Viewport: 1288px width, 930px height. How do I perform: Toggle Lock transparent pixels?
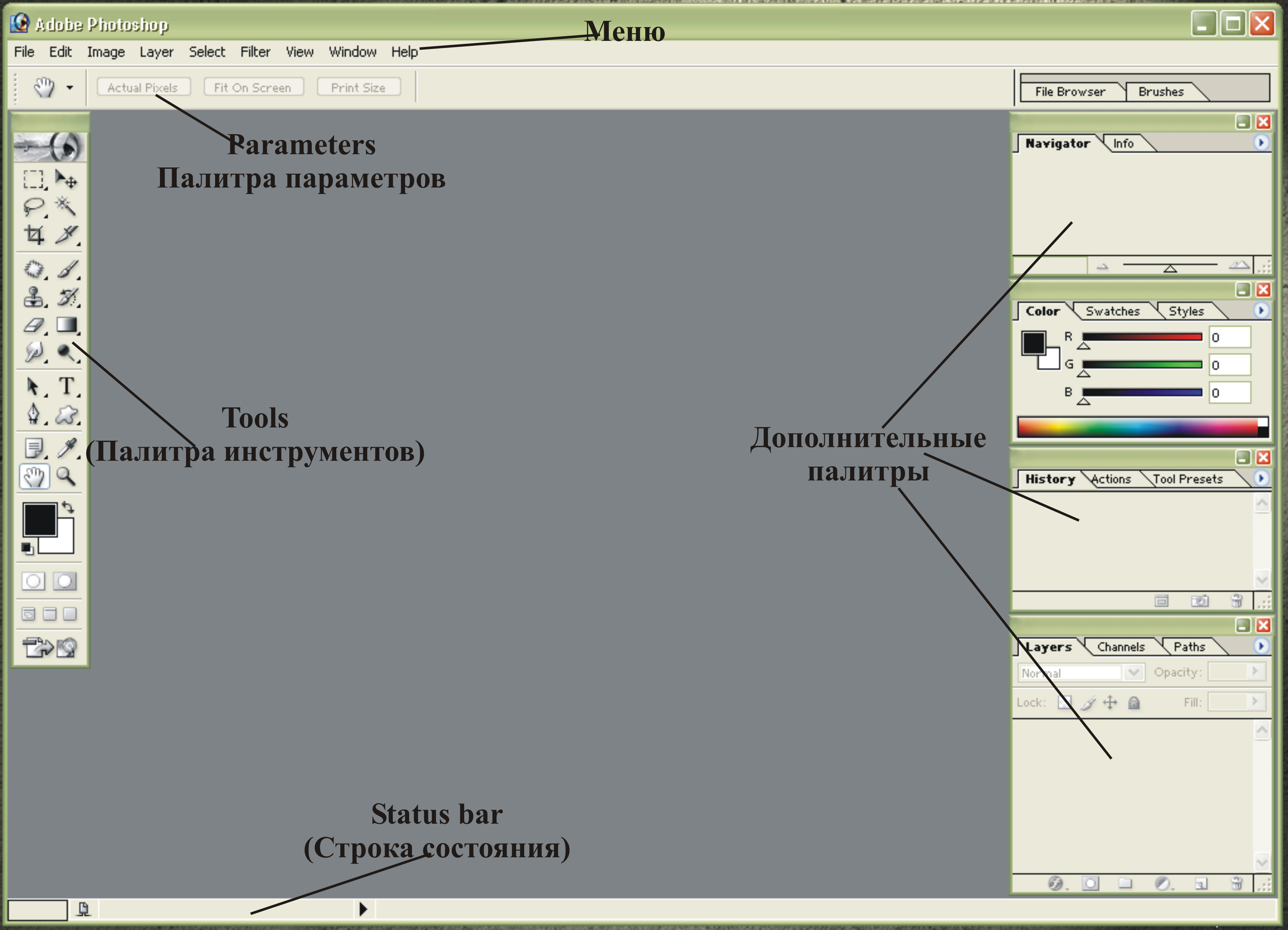point(1065,703)
